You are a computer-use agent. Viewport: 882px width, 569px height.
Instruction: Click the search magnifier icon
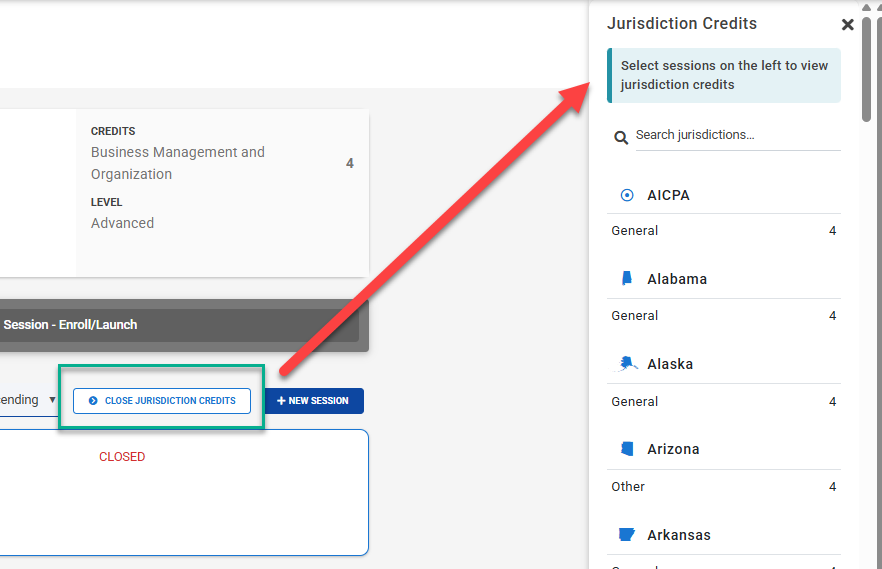click(x=621, y=137)
